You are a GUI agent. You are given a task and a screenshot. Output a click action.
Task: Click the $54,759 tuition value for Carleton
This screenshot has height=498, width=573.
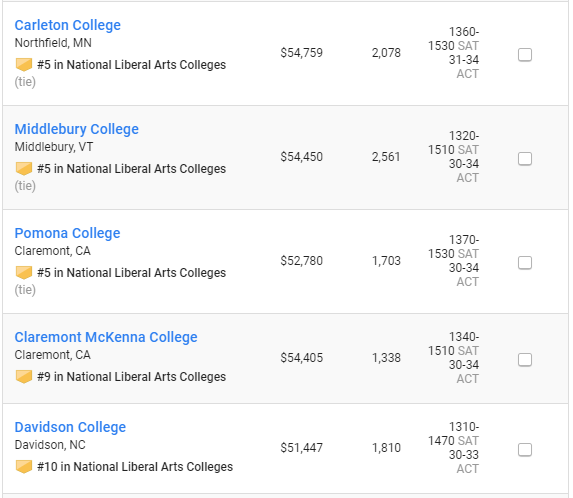point(301,53)
